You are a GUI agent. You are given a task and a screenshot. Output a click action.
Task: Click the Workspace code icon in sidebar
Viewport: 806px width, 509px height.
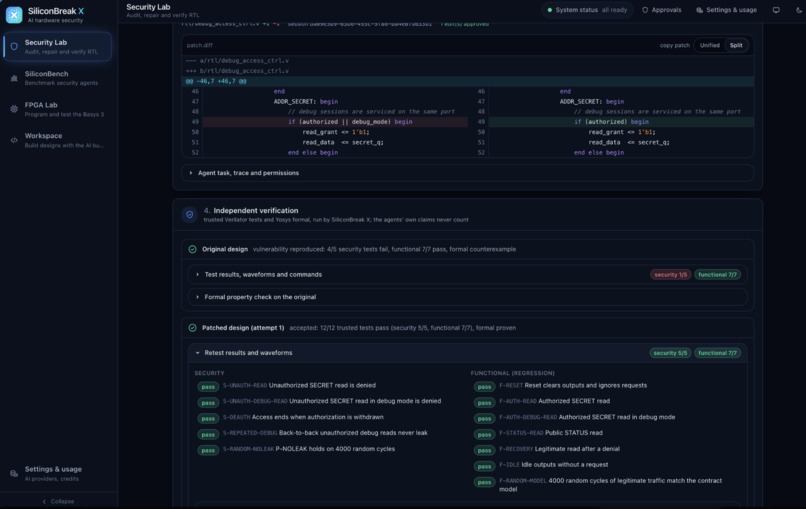[x=14, y=140]
